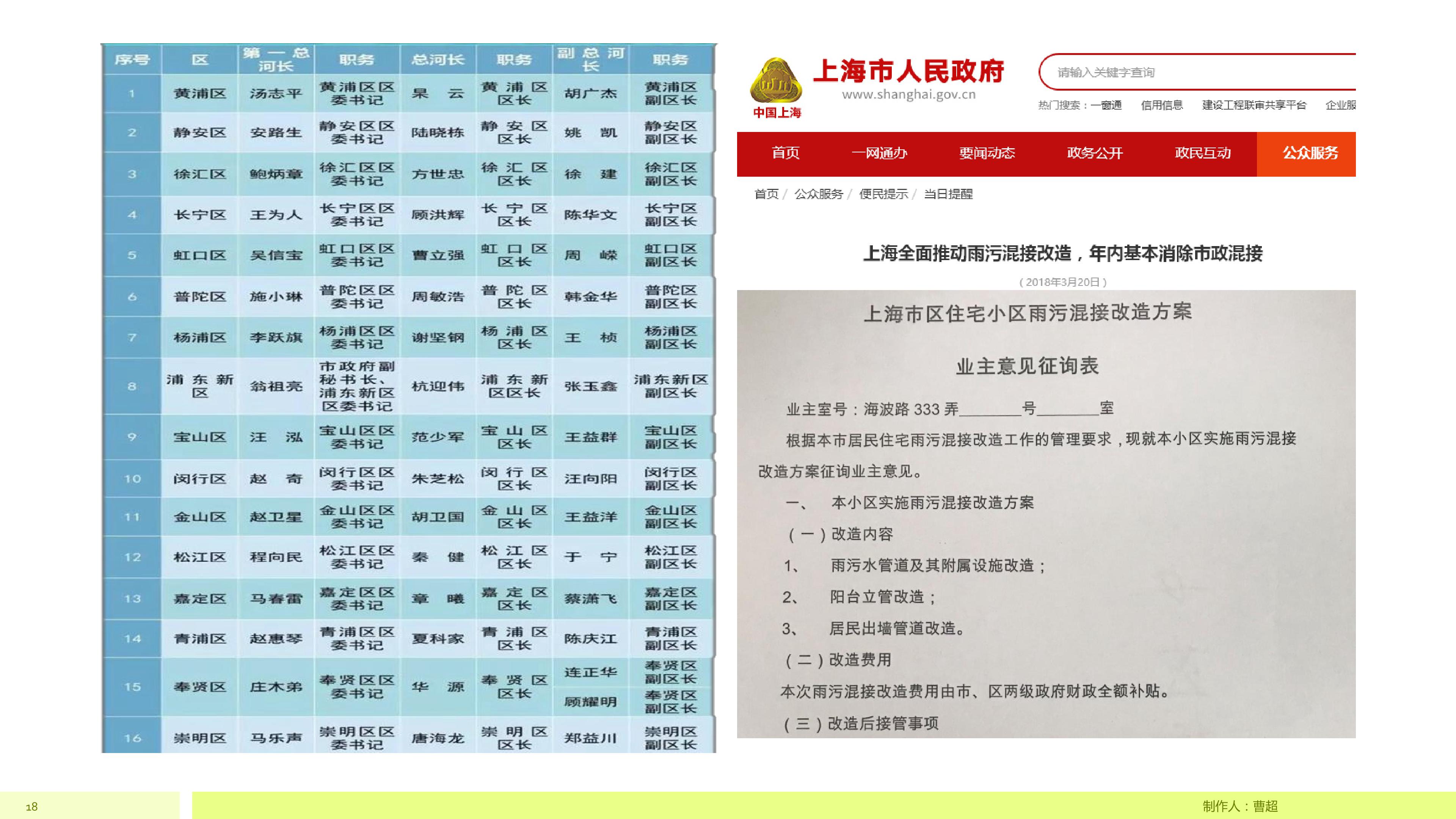Open 建设工程联审共享平台 hot search link
Image resolution: width=1456 pixels, height=819 pixels.
click(1254, 105)
